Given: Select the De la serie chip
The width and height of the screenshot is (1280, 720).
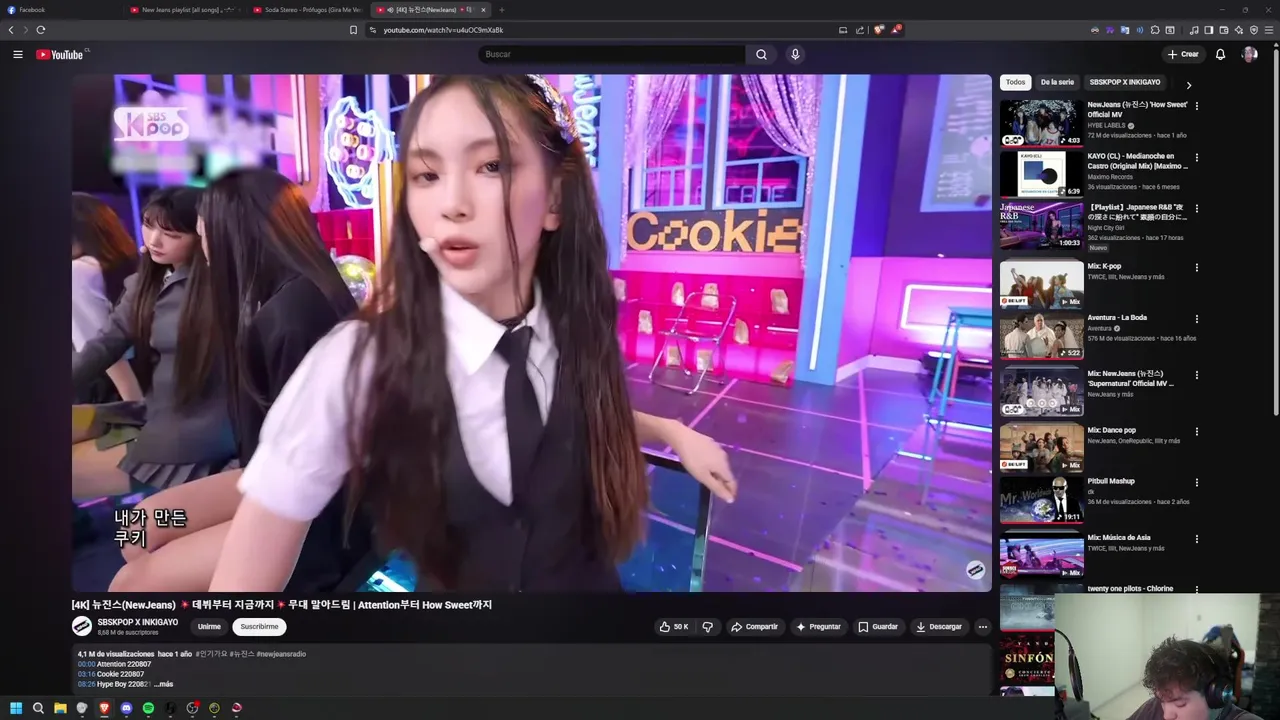Looking at the screenshot, I should [1057, 82].
